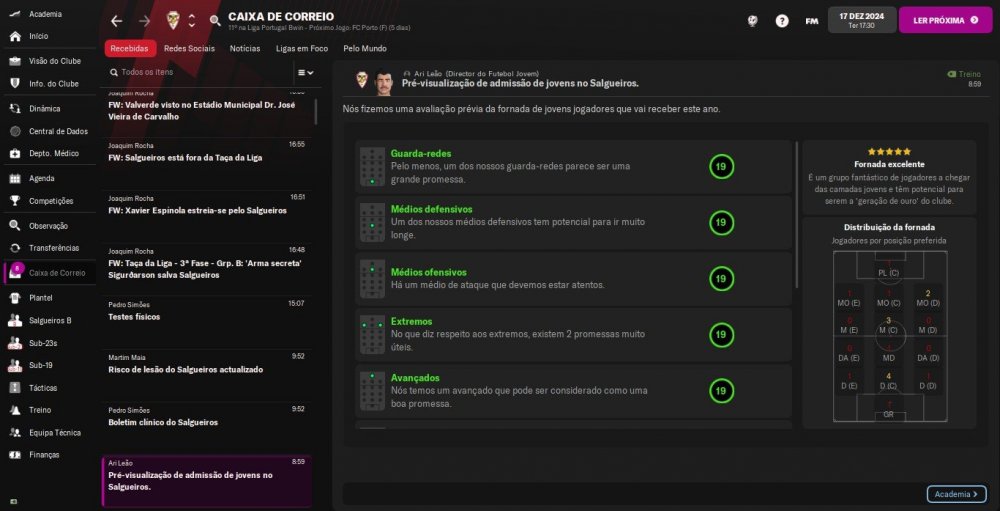Click the Academia button at bottom right

click(x=956, y=494)
